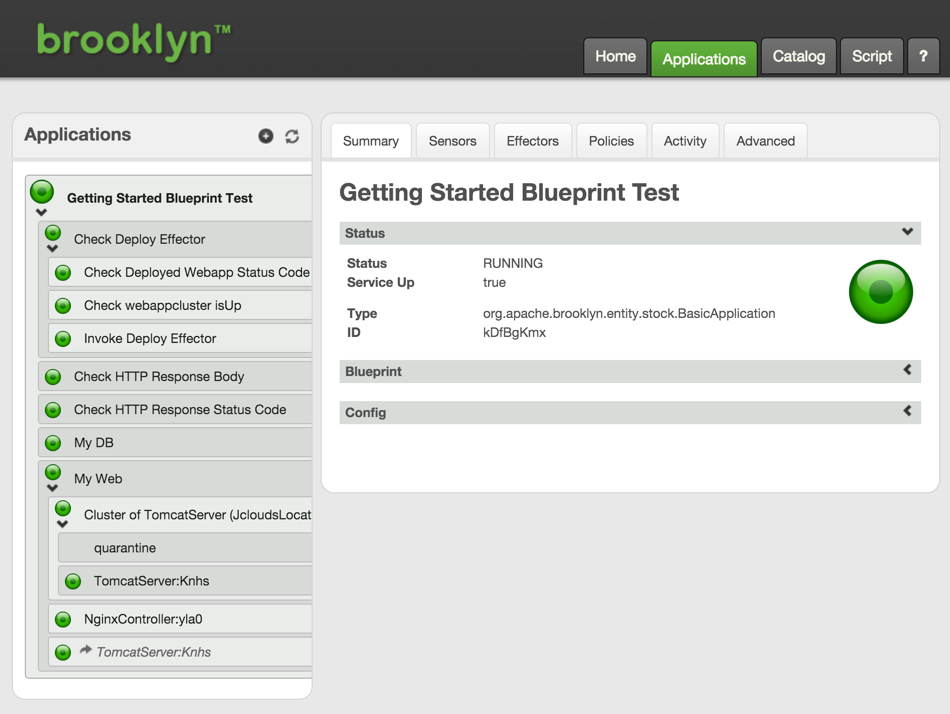Image resolution: width=950 pixels, height=714 pixels.
Task: Click green icon beside Check HTTP Response Body
Action: [53, 377]
